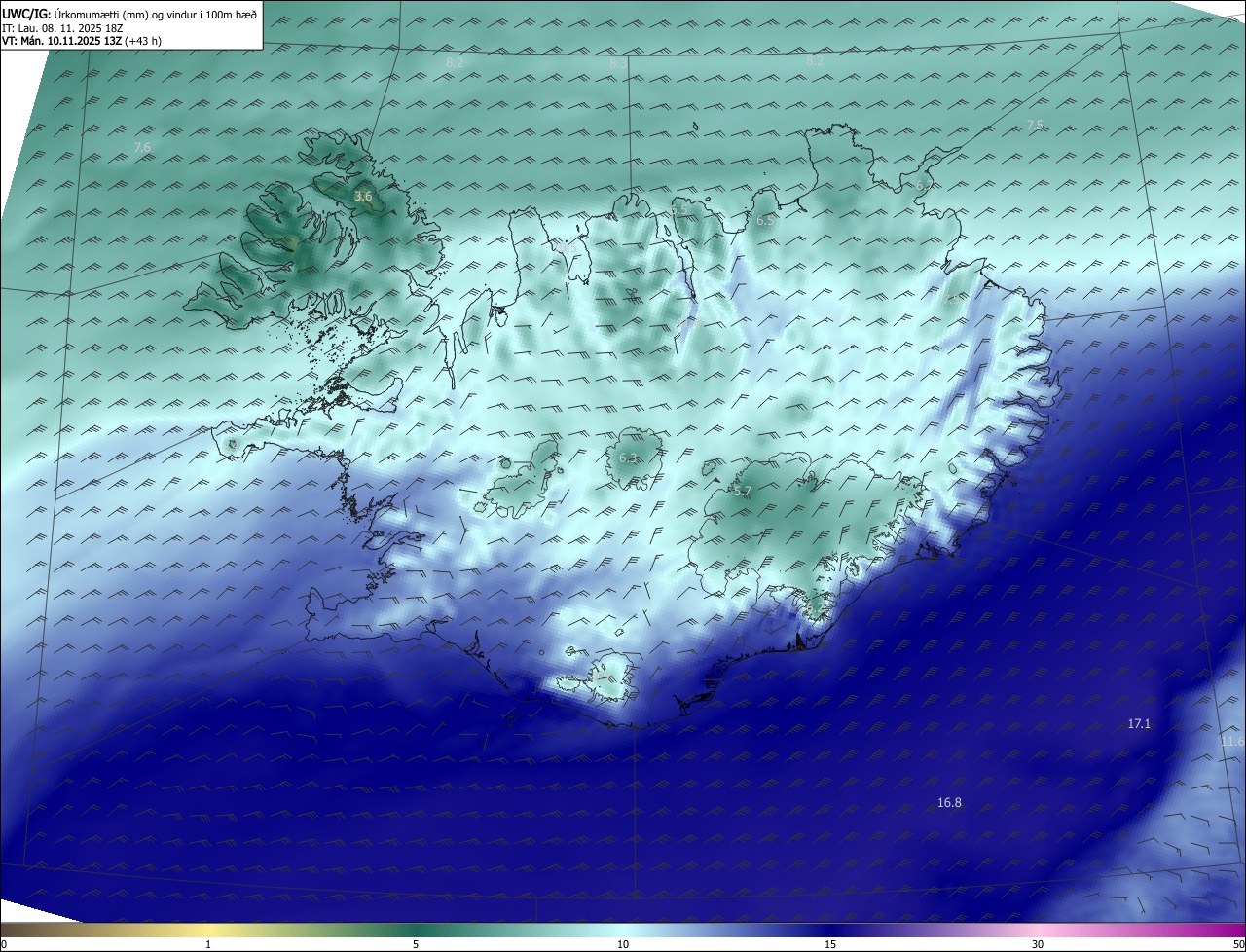Click the 8.3 value label on the map
1246x952 pixels.
(618, 64)
